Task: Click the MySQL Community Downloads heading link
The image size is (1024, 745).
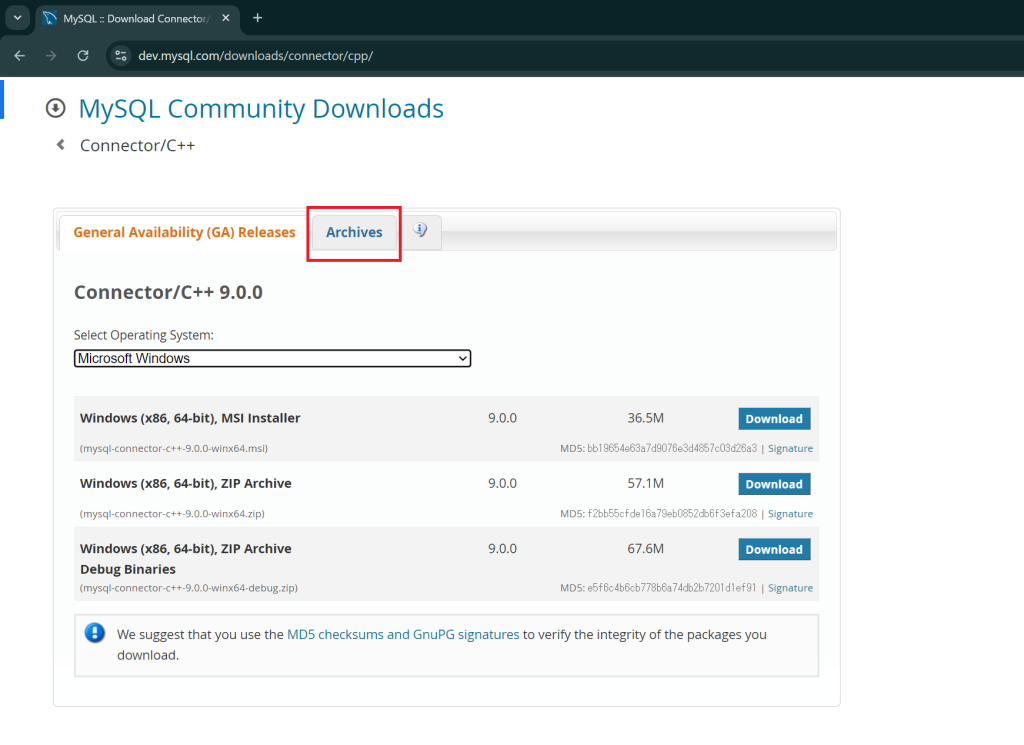Action: (x=261, y=108)
